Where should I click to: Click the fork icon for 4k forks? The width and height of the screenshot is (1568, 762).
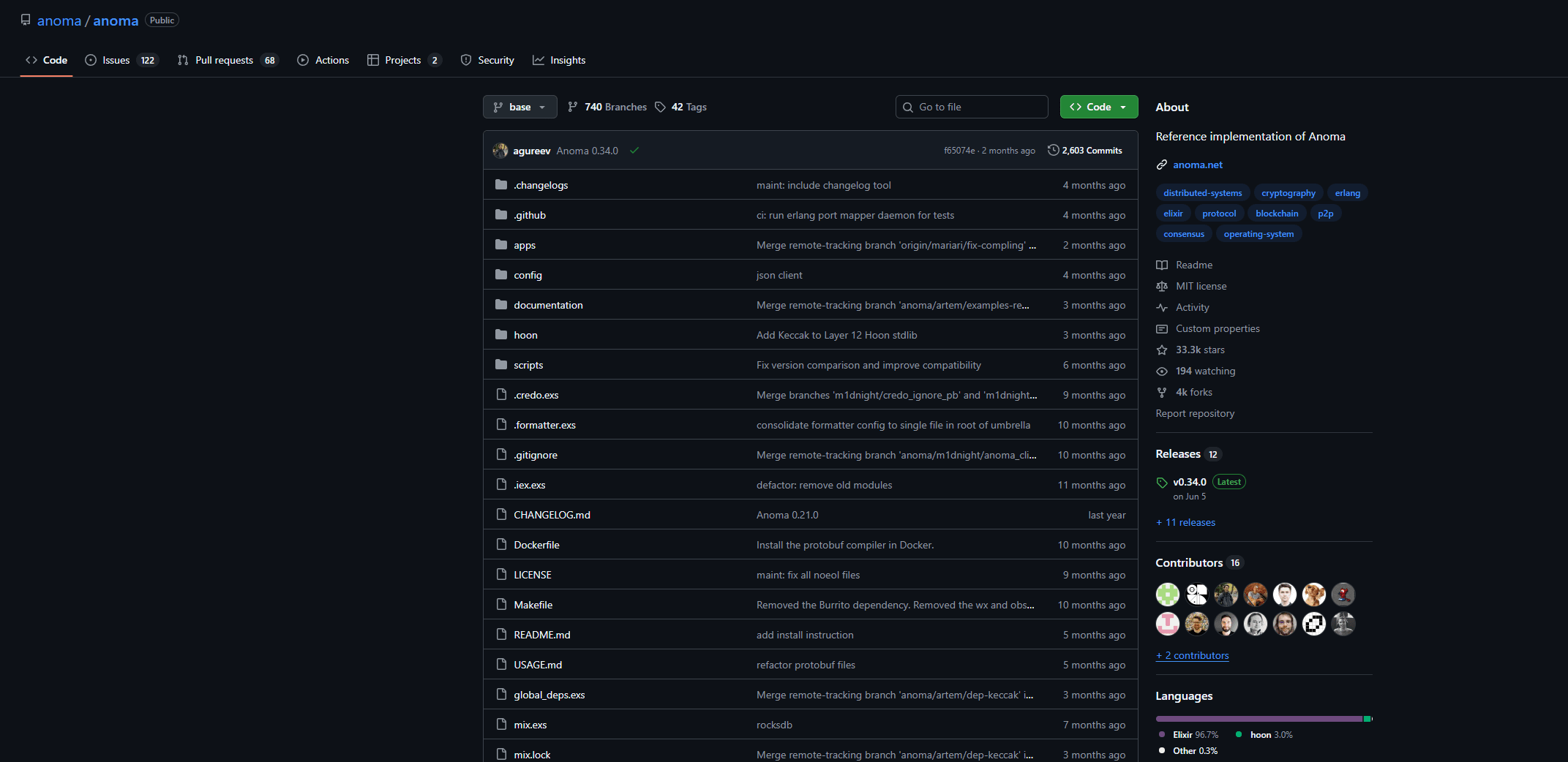point(1161,393)
